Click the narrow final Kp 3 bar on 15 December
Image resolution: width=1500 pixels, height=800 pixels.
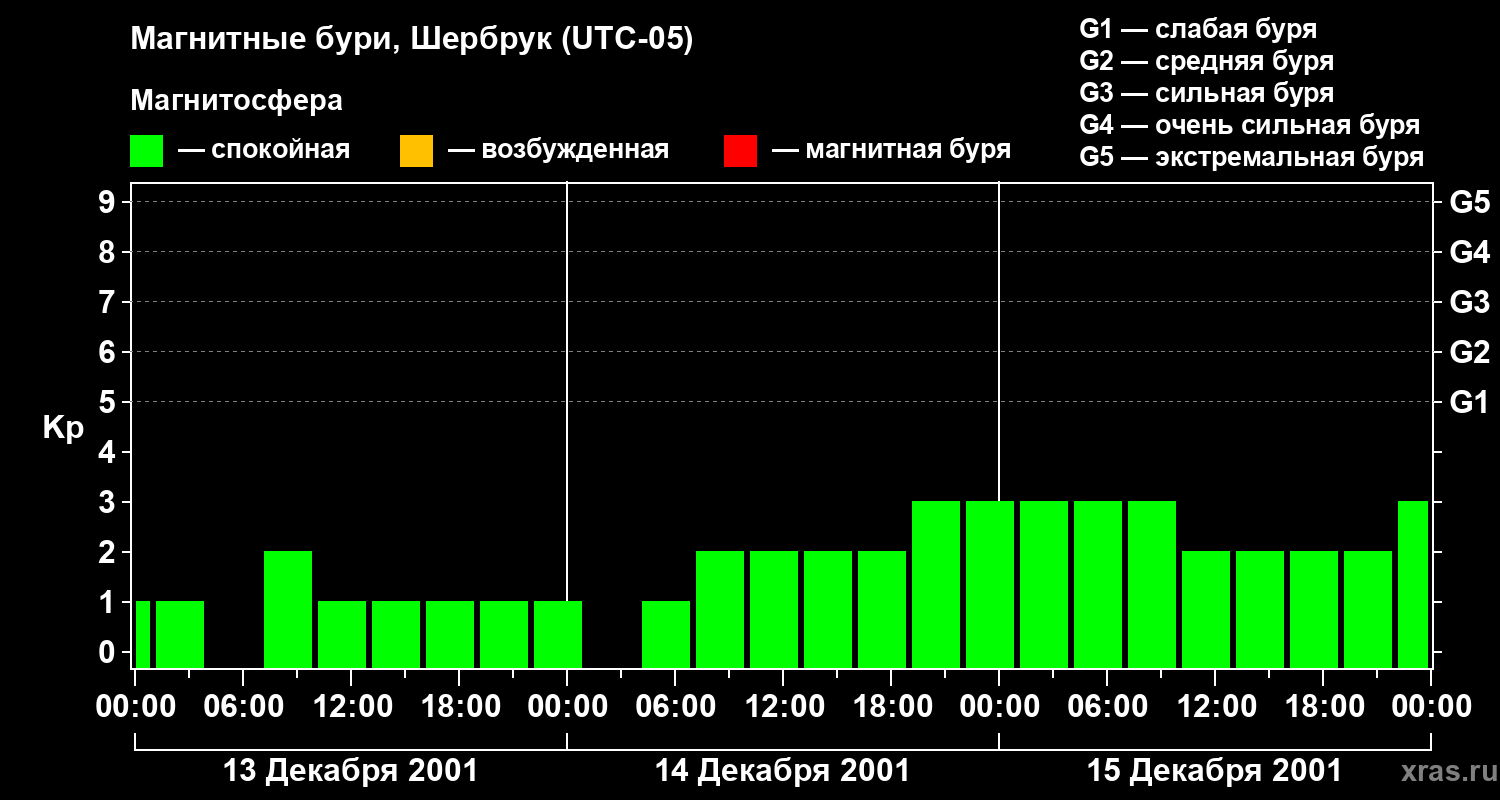click(1413, 584)
